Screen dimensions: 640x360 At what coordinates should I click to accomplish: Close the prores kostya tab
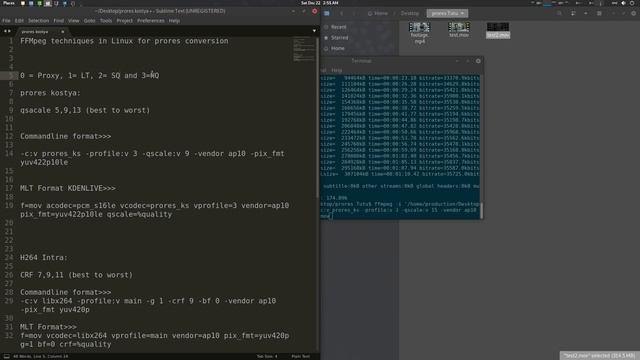click(x=62, y=31)
